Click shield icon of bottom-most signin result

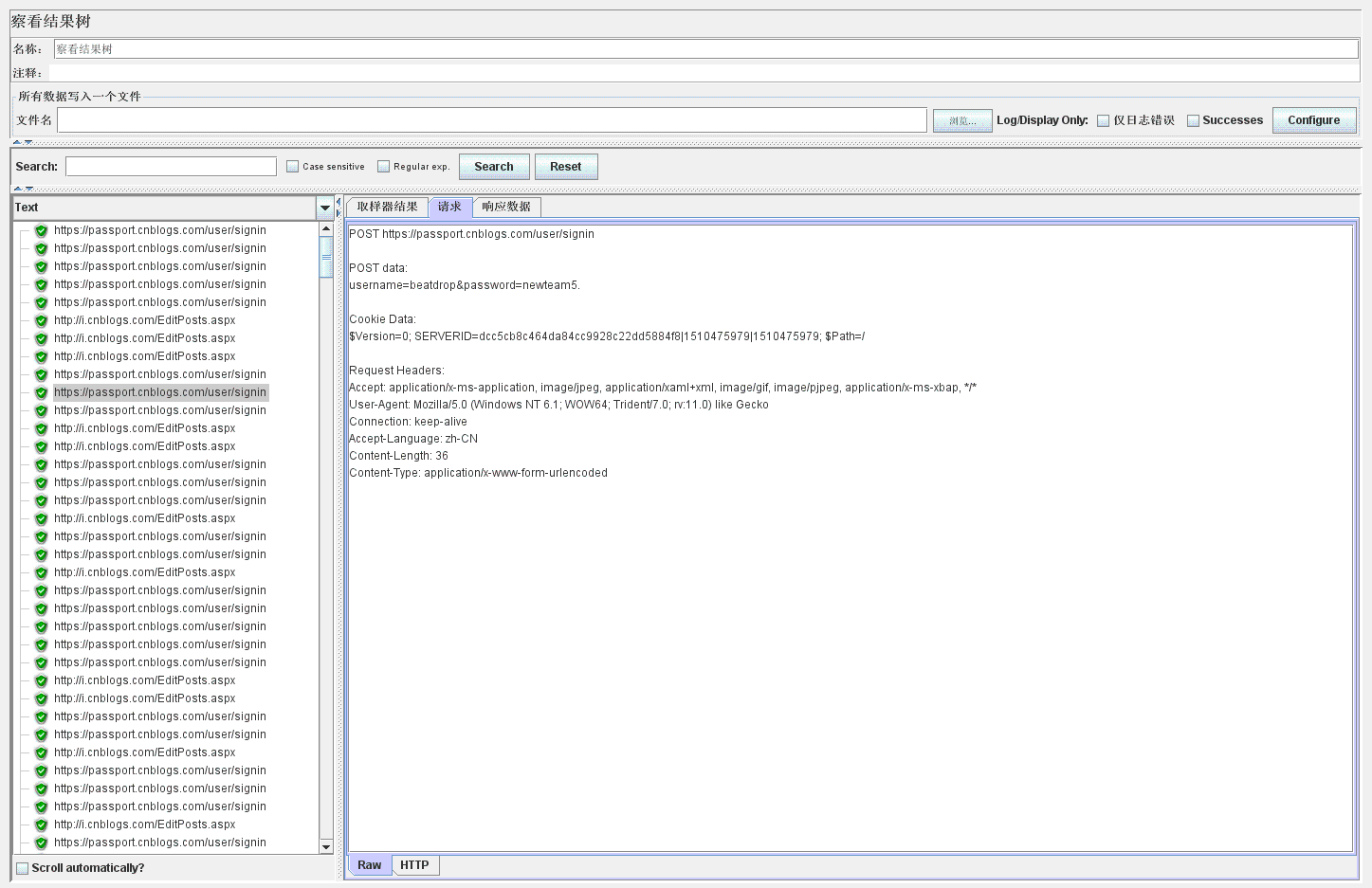41,843
